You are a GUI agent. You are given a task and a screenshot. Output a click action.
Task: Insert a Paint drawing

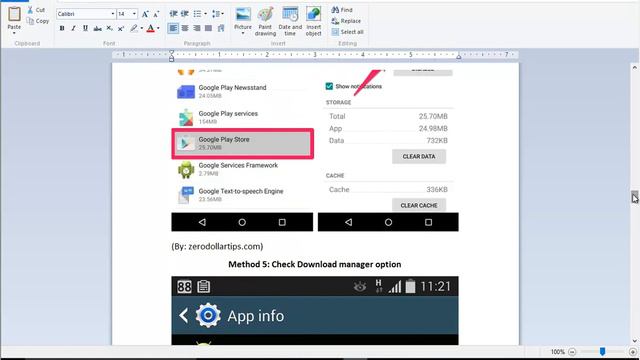click(265, 21)
